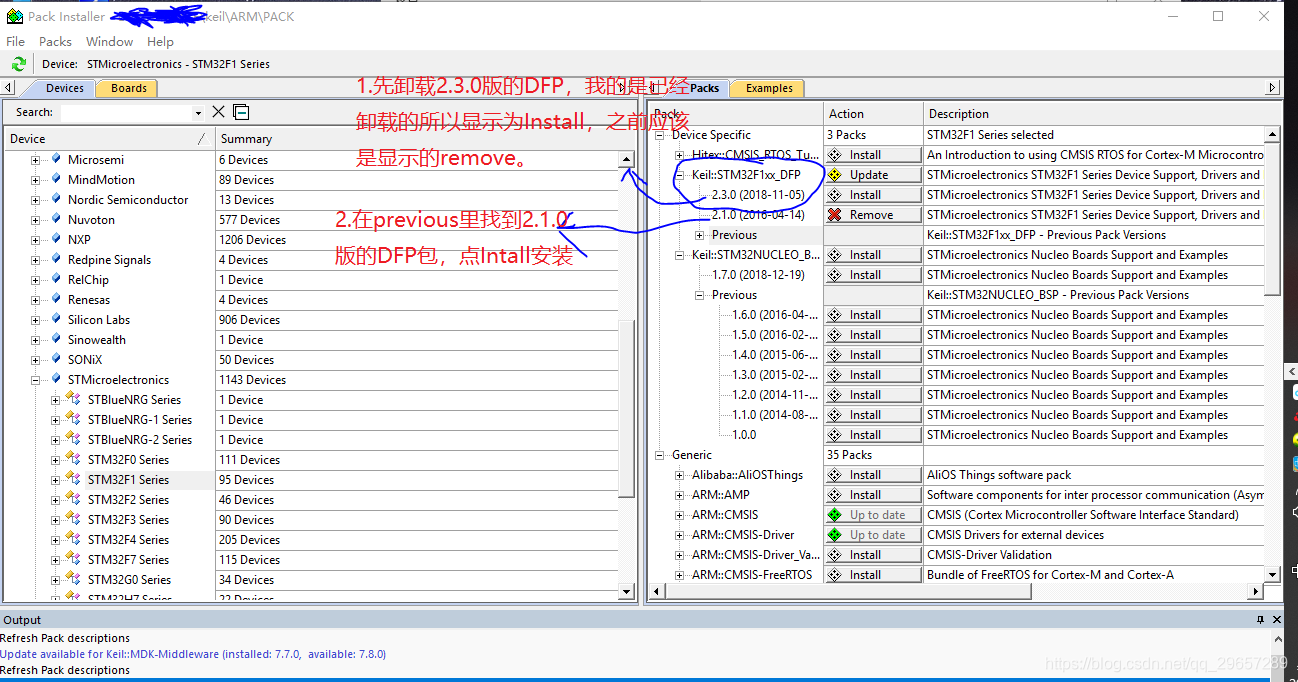Clear the device search with the X icon
This screenshot has width=1298, height=682.
click(219, 112)
